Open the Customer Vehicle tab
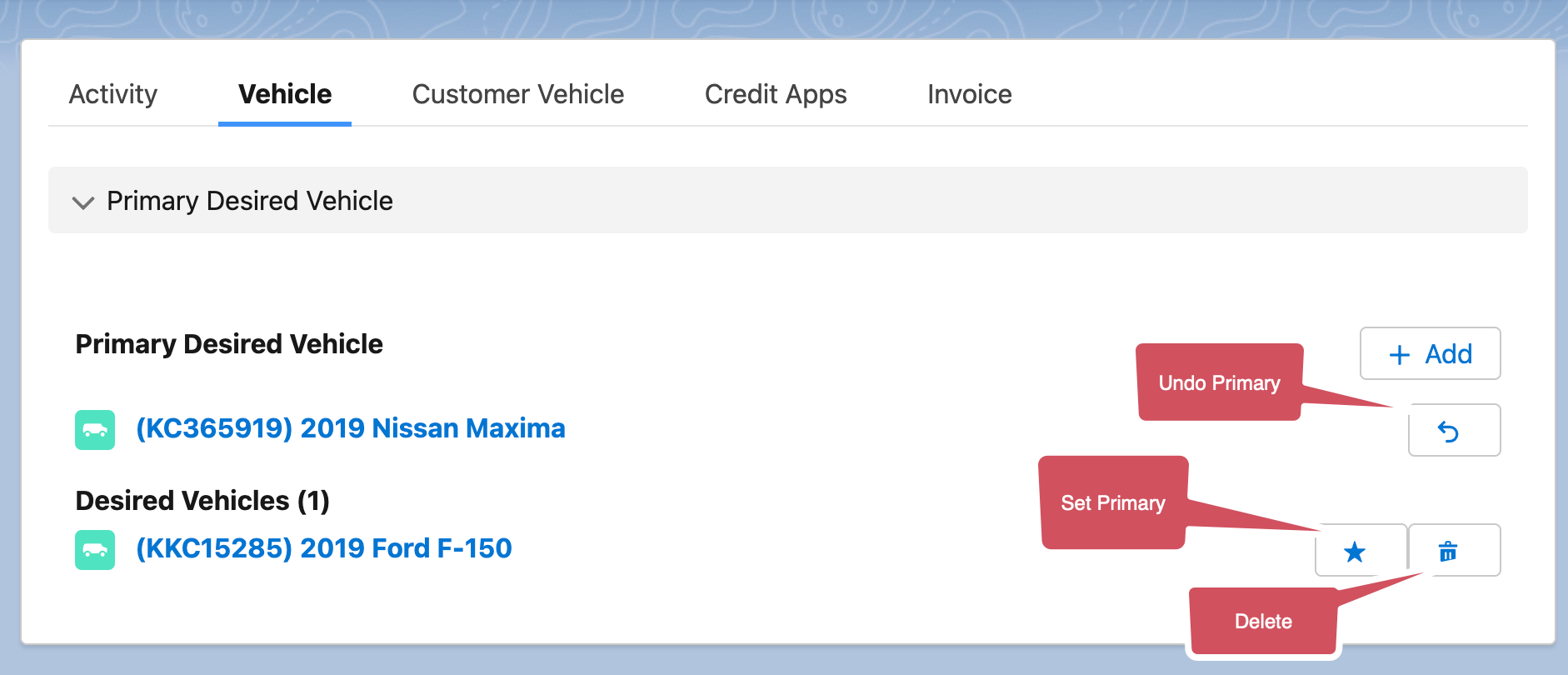The height and width of the screenshot is (675, 1568). pos(518,94)
